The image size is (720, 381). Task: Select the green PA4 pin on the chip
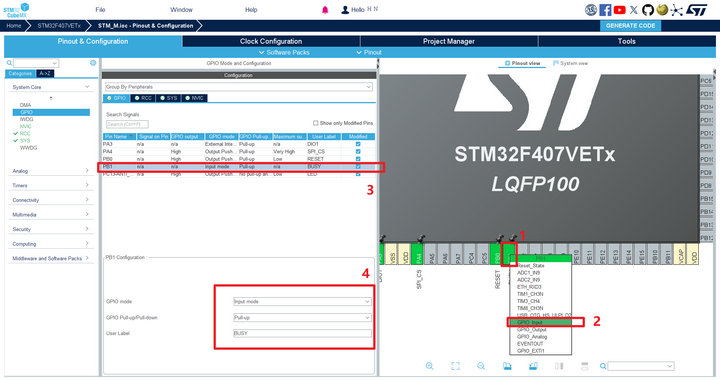(418, 254)
